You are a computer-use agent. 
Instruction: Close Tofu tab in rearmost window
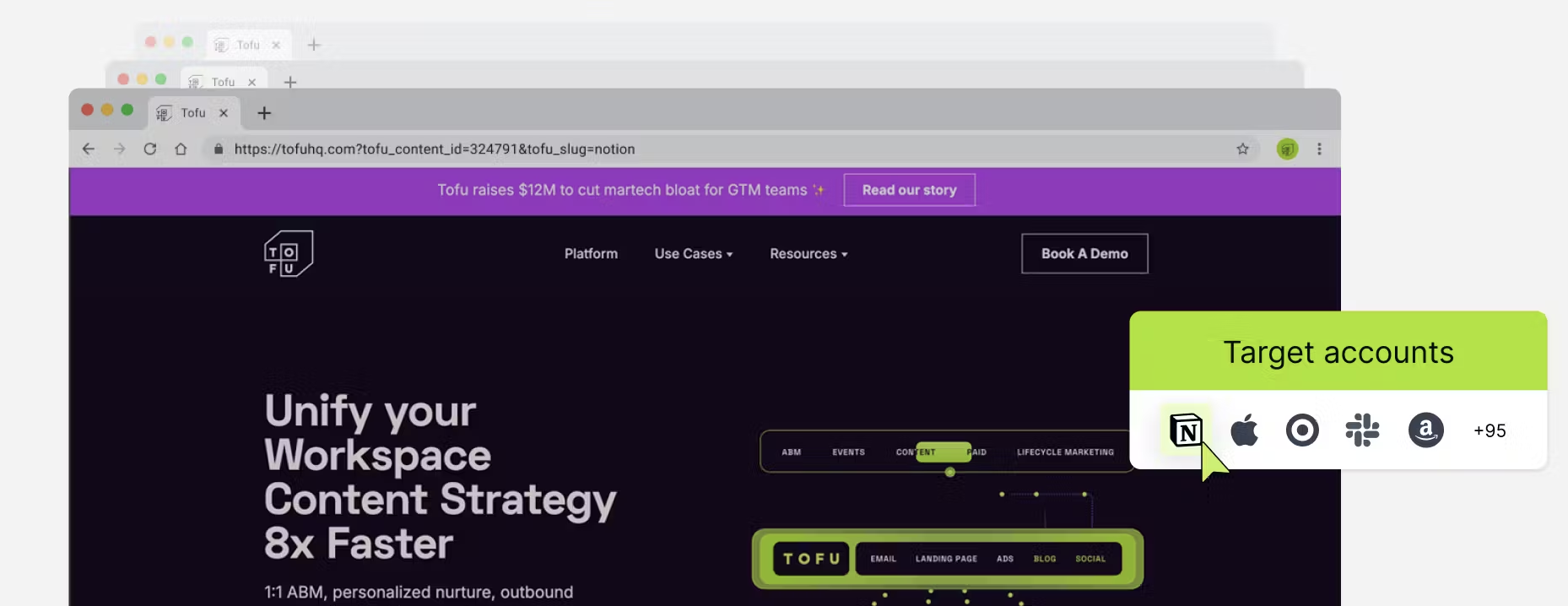[276, 45]
